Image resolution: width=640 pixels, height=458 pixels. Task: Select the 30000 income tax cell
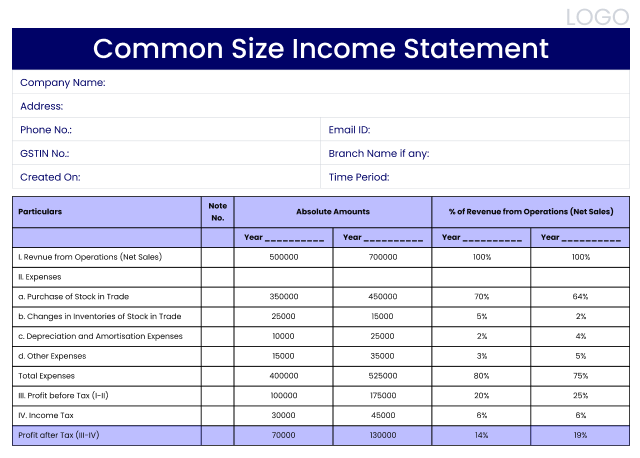[284, 416]
